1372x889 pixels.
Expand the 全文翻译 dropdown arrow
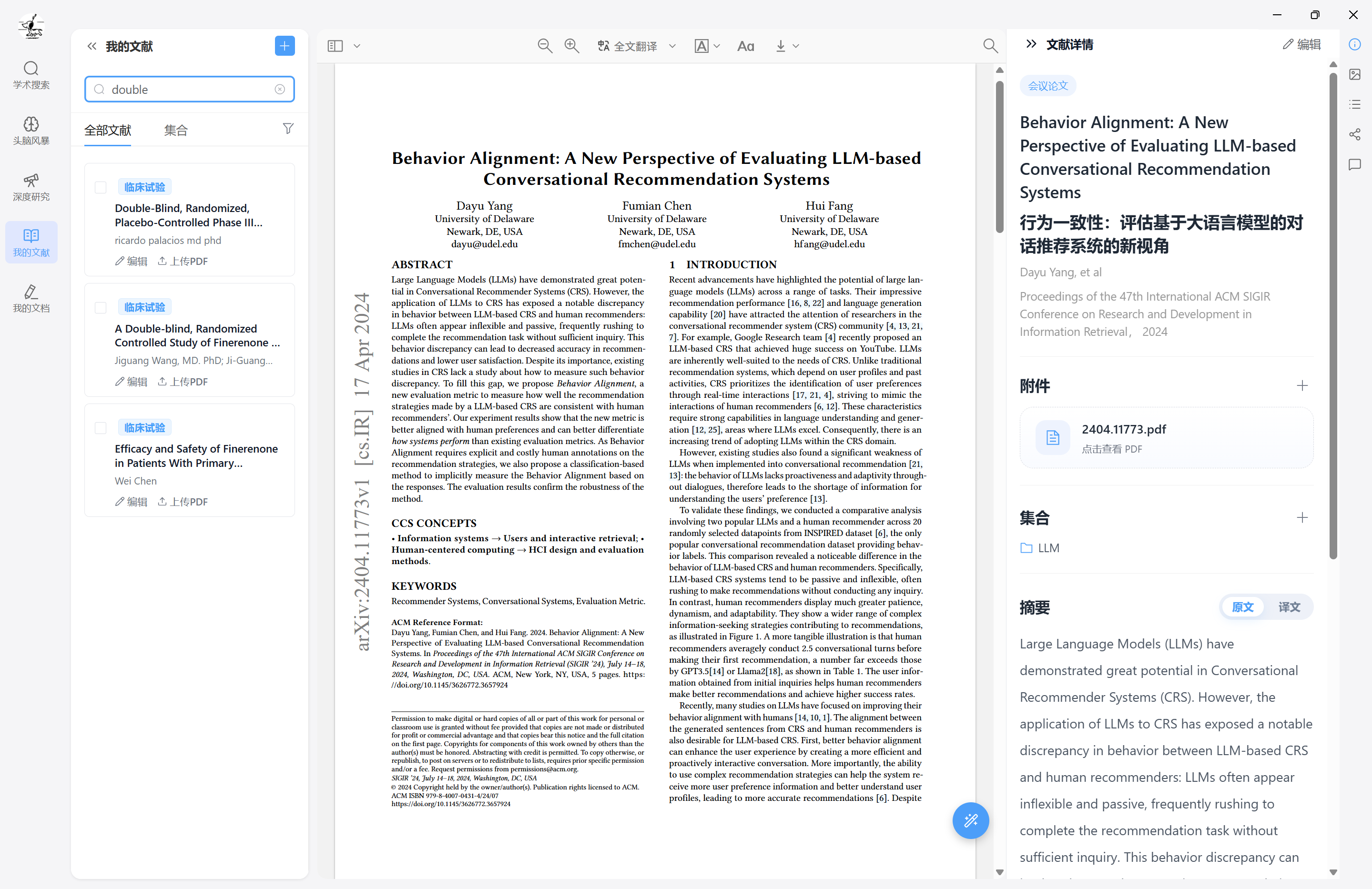point(672,46)
